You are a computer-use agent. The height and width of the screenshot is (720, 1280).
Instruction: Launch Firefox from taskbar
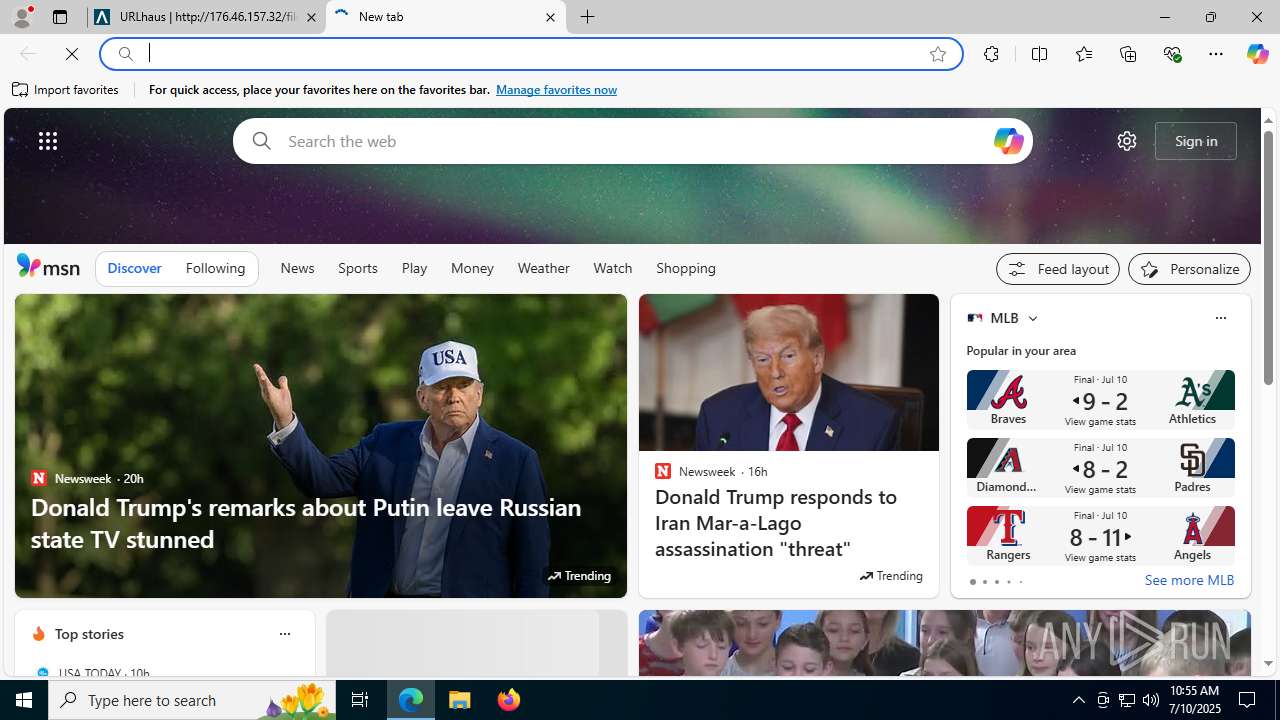(x=509, y=700)
